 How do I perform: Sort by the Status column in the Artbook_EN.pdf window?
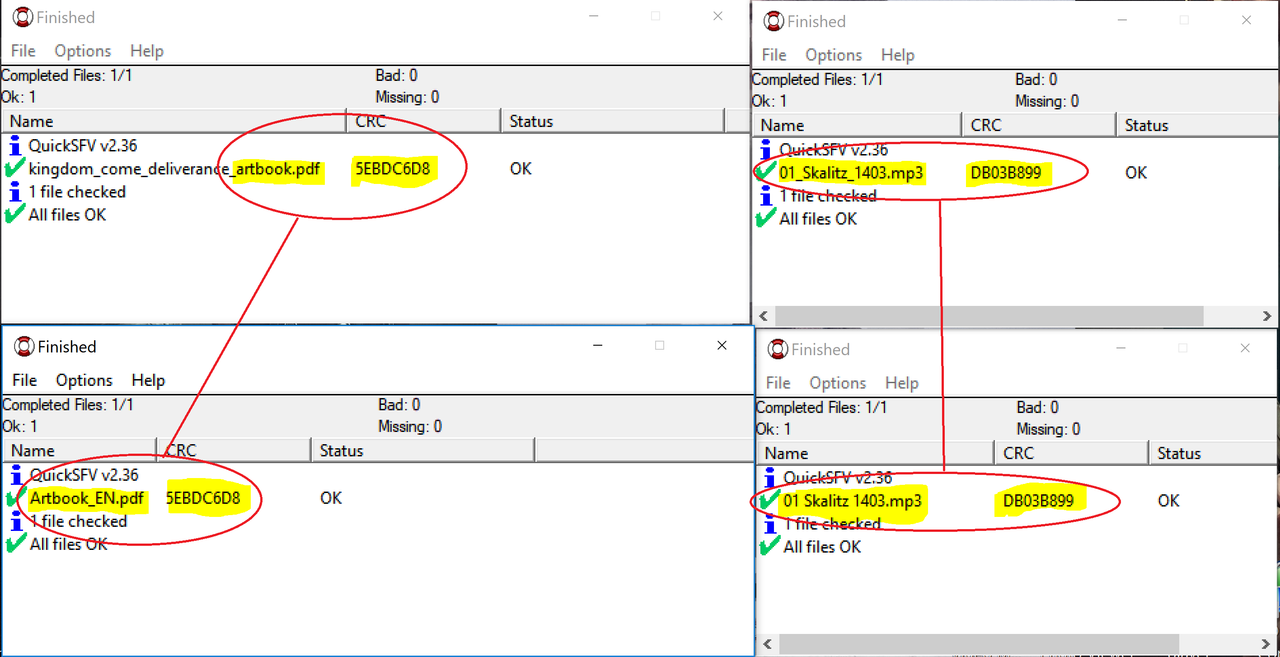pyautogui.click(x=423, y=450)
